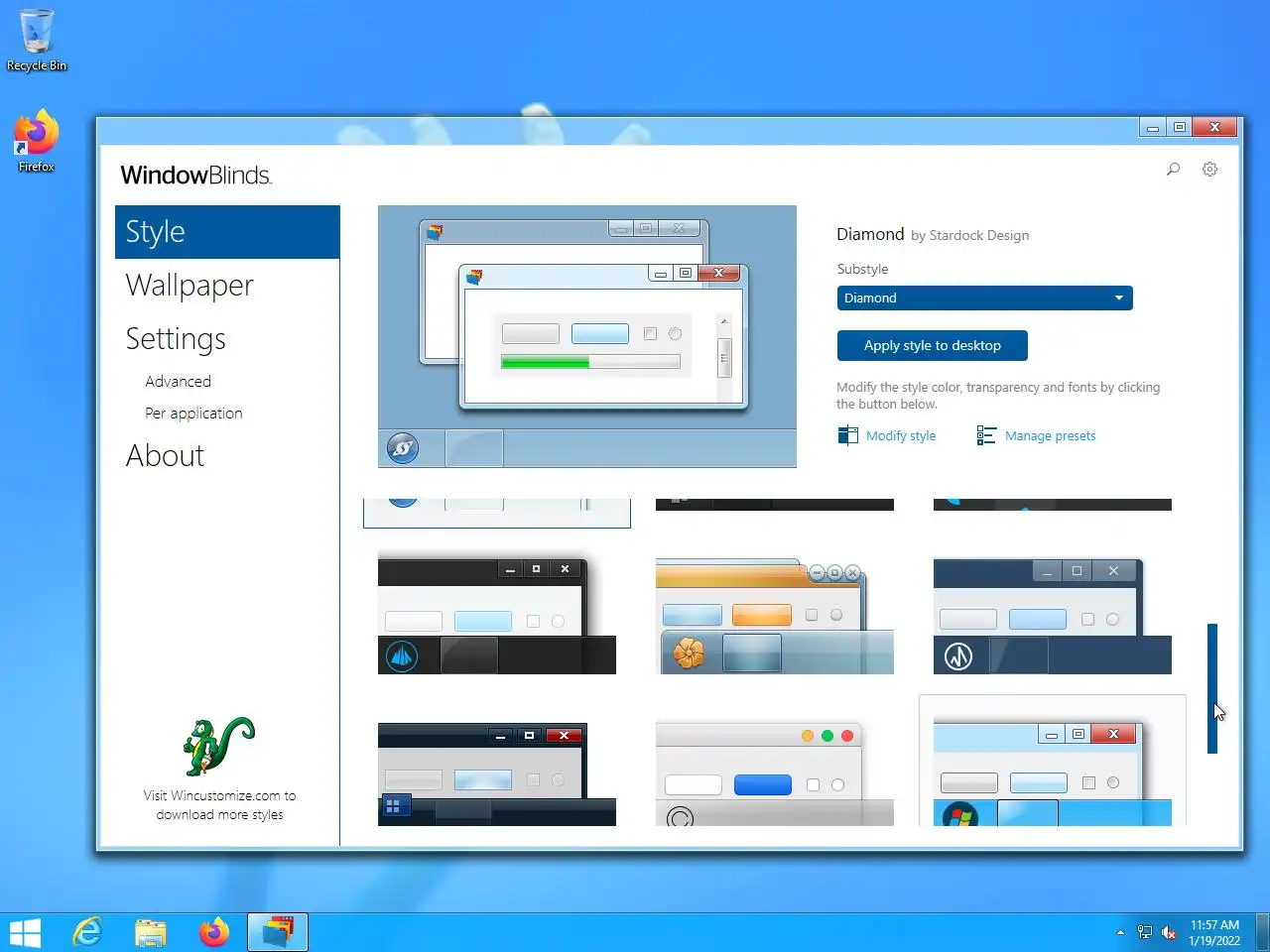
Task: Select the navy blue flat style thumbnail
Action: [x=1053, y=616]
